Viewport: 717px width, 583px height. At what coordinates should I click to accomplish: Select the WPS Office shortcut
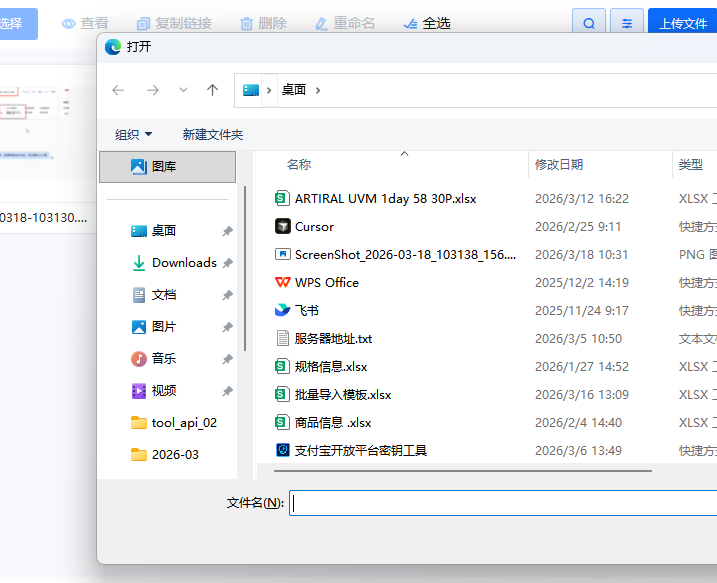(x=326, y=283)
